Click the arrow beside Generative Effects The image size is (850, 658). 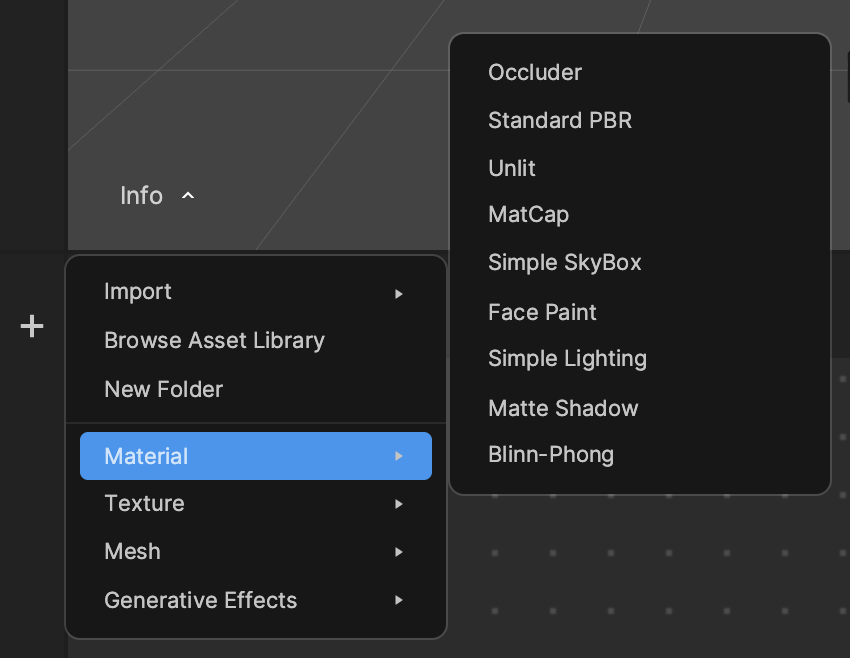(x=399, y=601)
